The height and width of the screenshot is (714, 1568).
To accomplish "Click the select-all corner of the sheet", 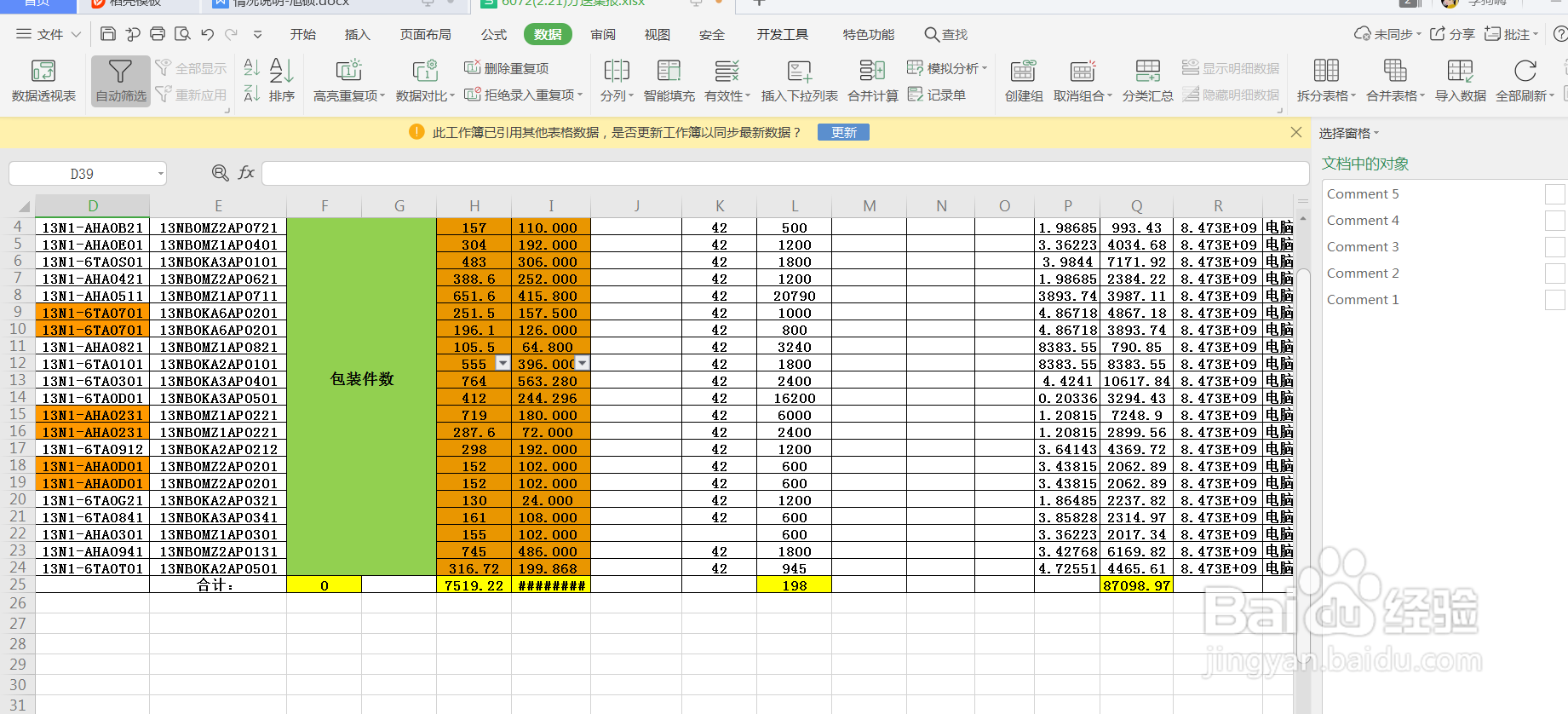I will [x=24, y=206].
